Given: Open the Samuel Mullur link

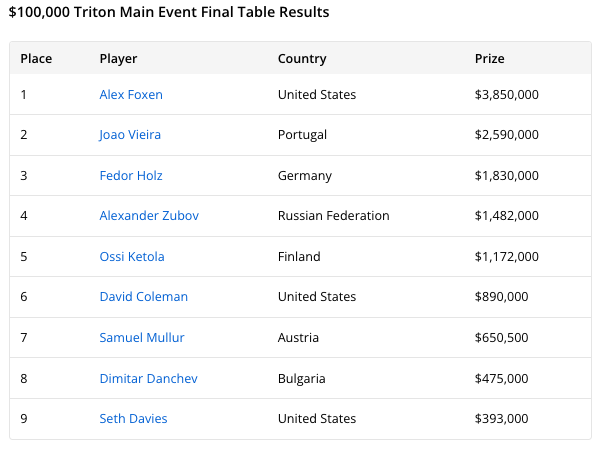Looking at the screenshot, I should [142, 338].
